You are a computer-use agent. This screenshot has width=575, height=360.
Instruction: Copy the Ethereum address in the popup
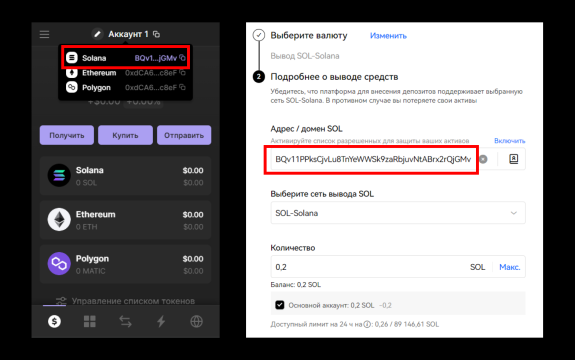point(182,73)
